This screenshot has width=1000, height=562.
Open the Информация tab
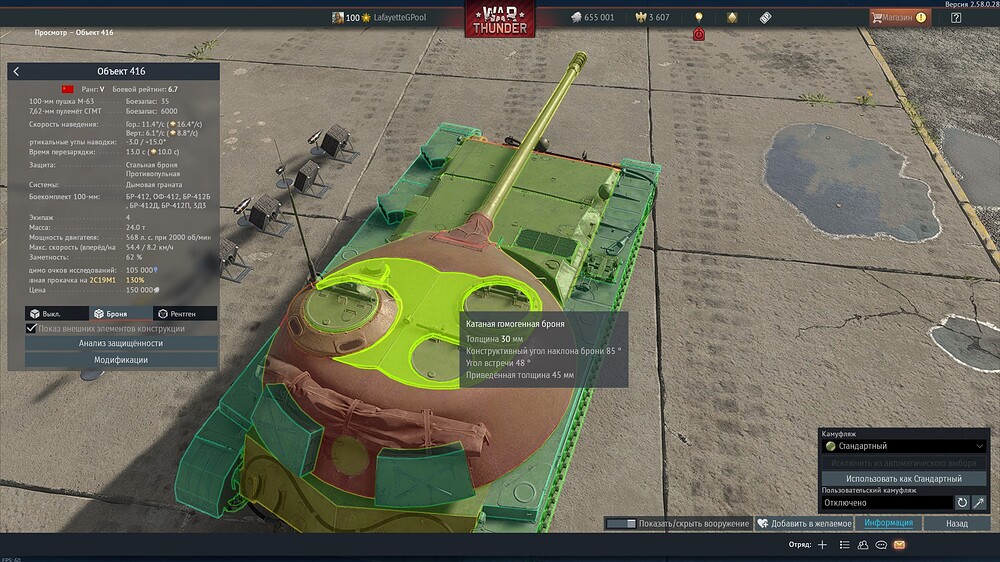pos(888,523)
